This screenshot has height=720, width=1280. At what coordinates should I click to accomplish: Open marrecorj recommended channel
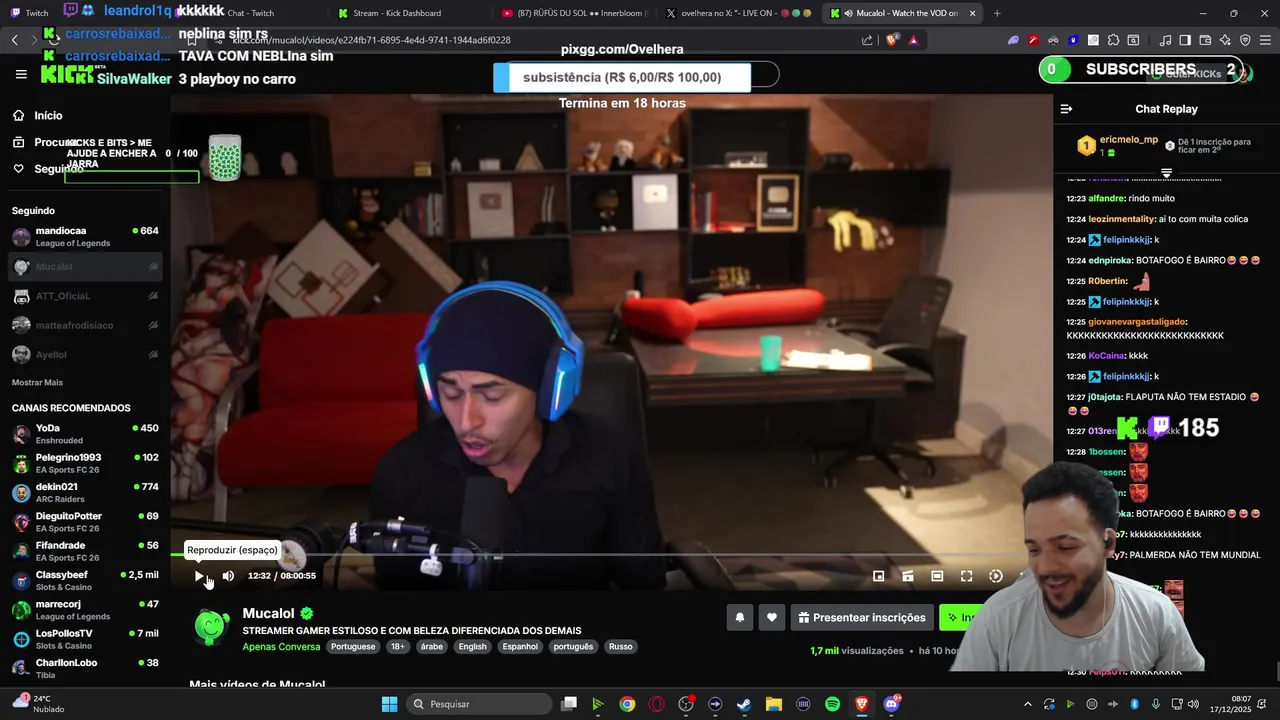[85, 610]
